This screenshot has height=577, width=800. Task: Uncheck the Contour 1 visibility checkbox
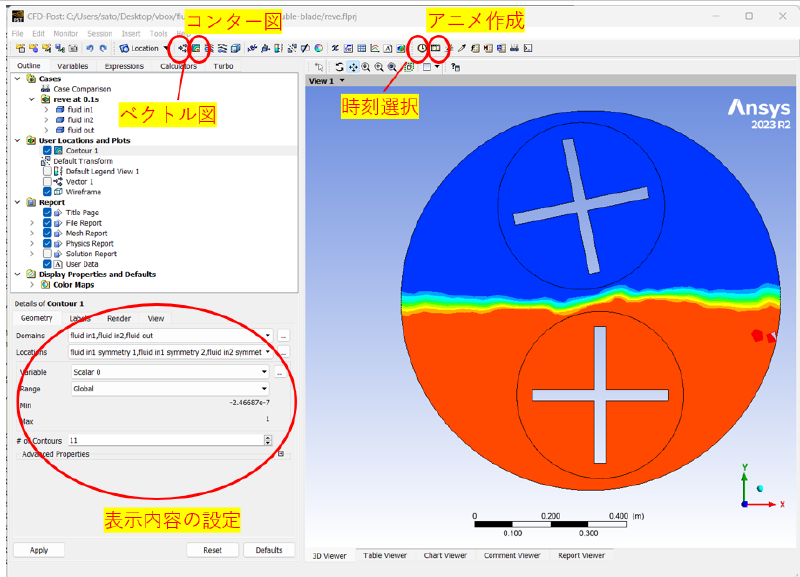coord(47,151)
